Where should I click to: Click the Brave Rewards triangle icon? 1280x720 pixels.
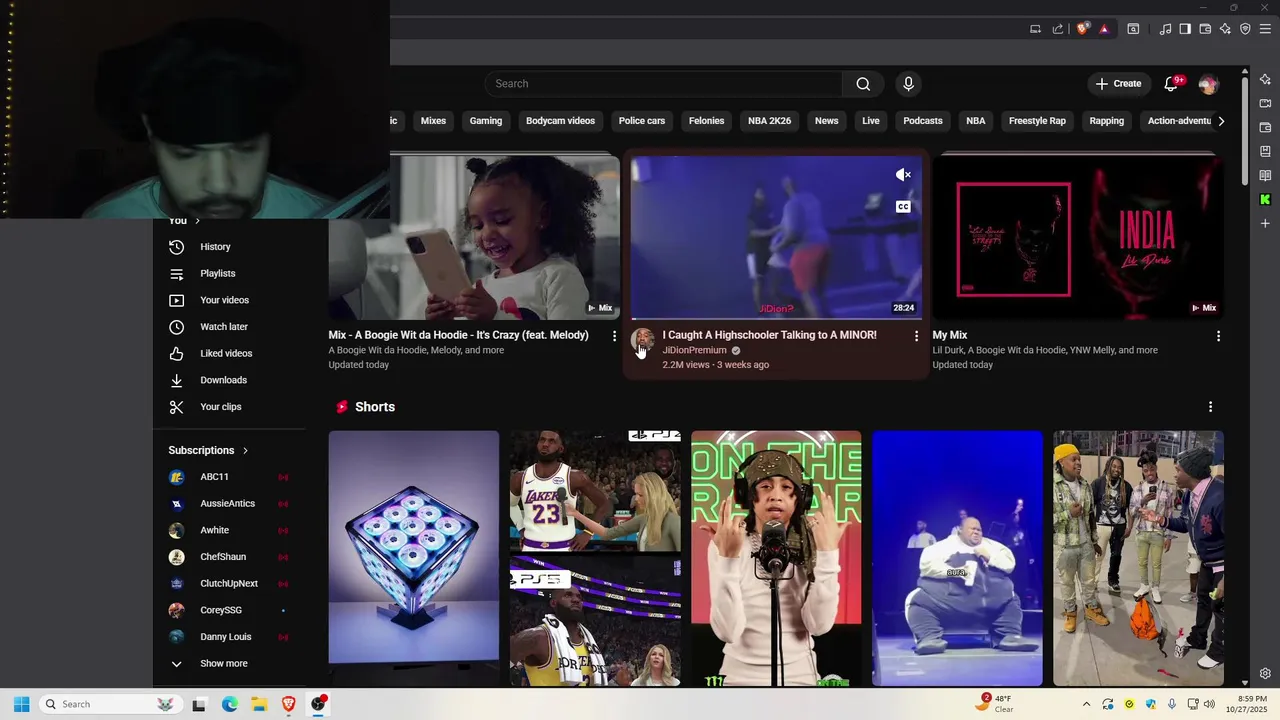[x=1104, y=29]
